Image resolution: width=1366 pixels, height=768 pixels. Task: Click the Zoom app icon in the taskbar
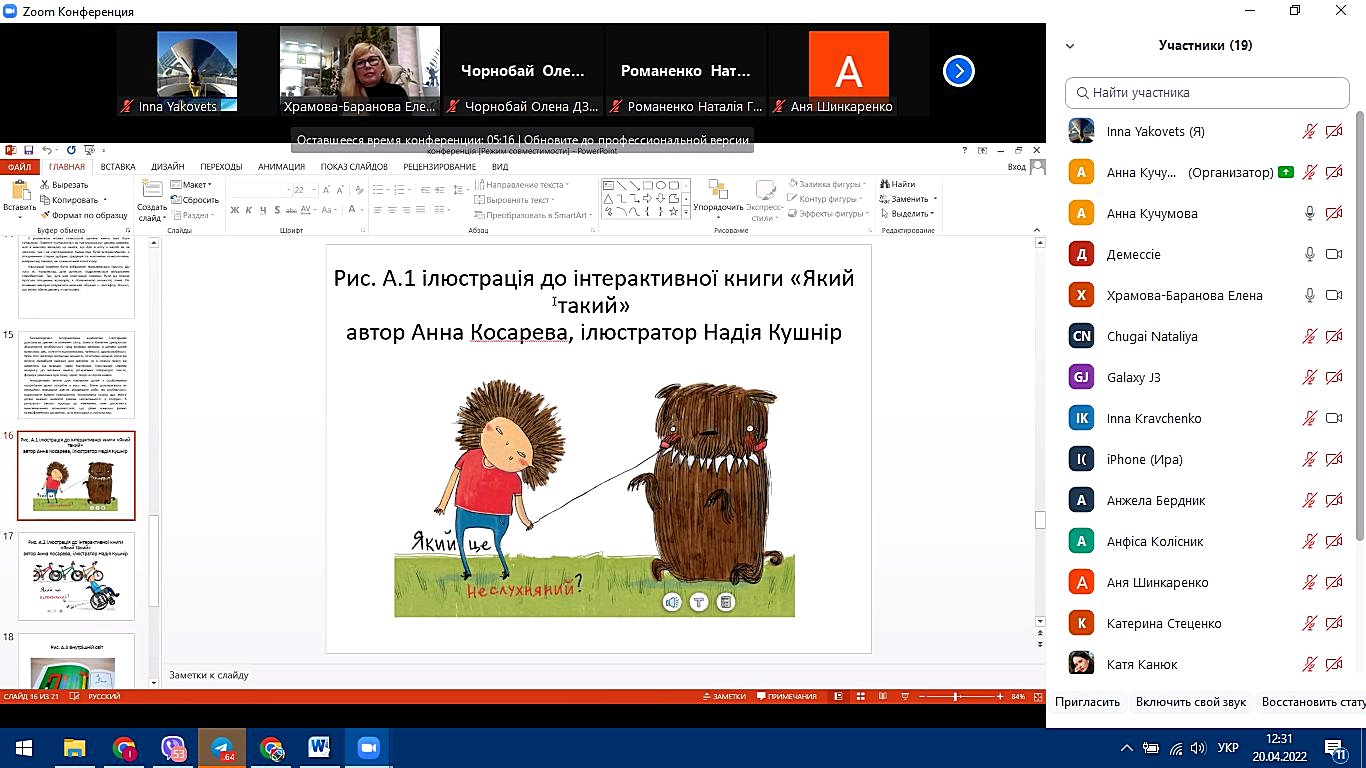pos(368,748)
